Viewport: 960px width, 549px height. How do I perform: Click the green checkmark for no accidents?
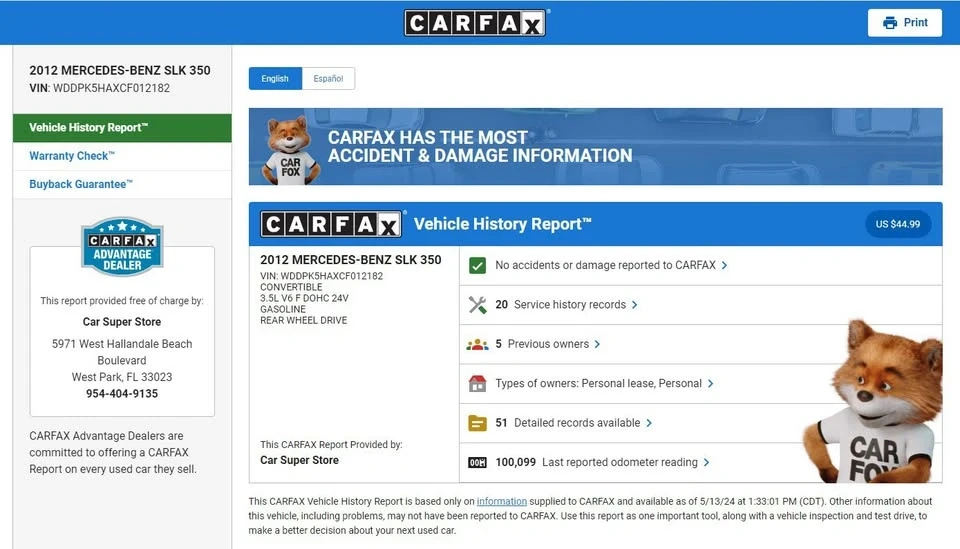coord(477,266)
